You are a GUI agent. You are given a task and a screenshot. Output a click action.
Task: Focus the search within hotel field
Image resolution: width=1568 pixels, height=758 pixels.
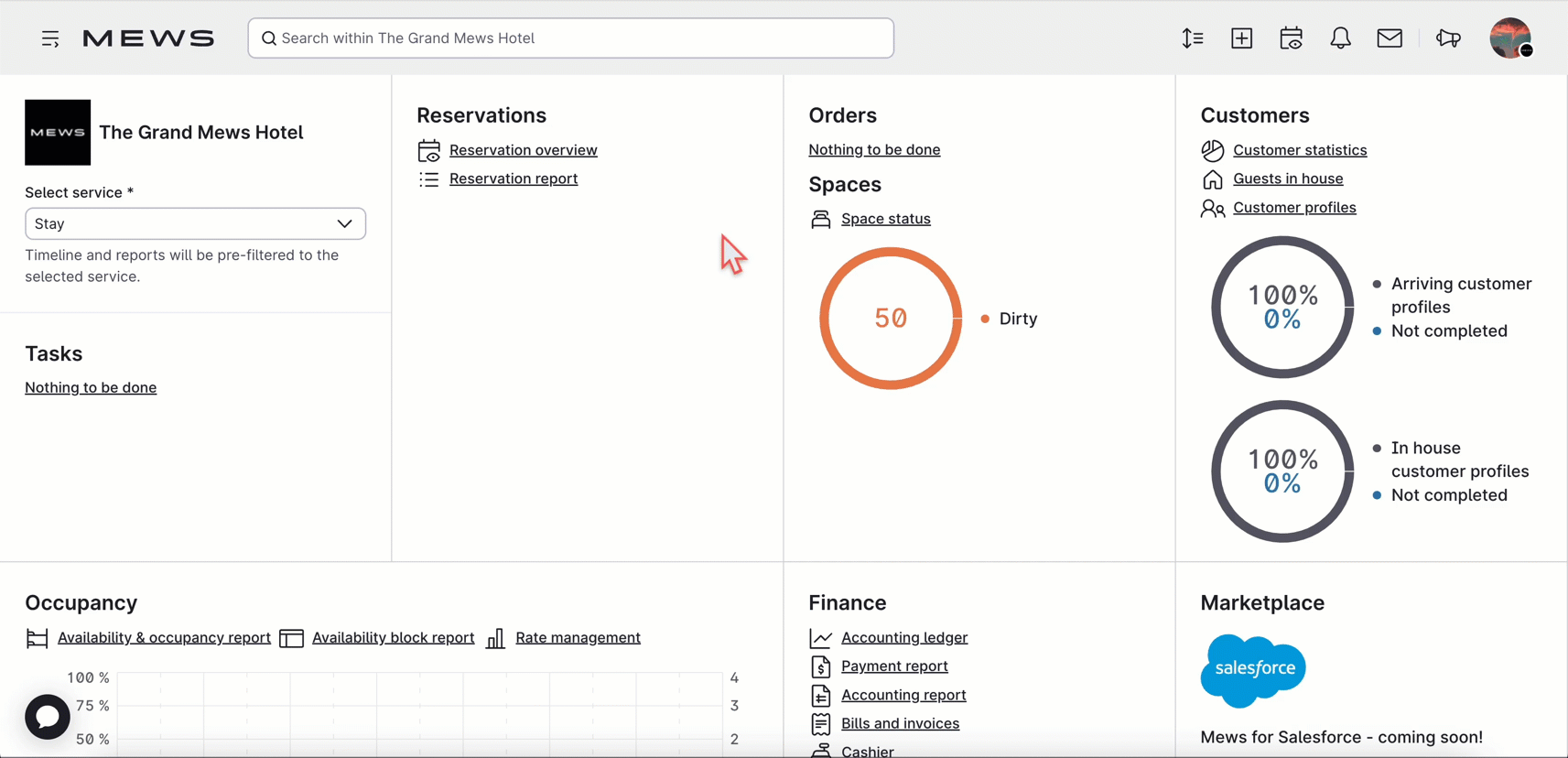pyautogui.click(x=570, y=38)
